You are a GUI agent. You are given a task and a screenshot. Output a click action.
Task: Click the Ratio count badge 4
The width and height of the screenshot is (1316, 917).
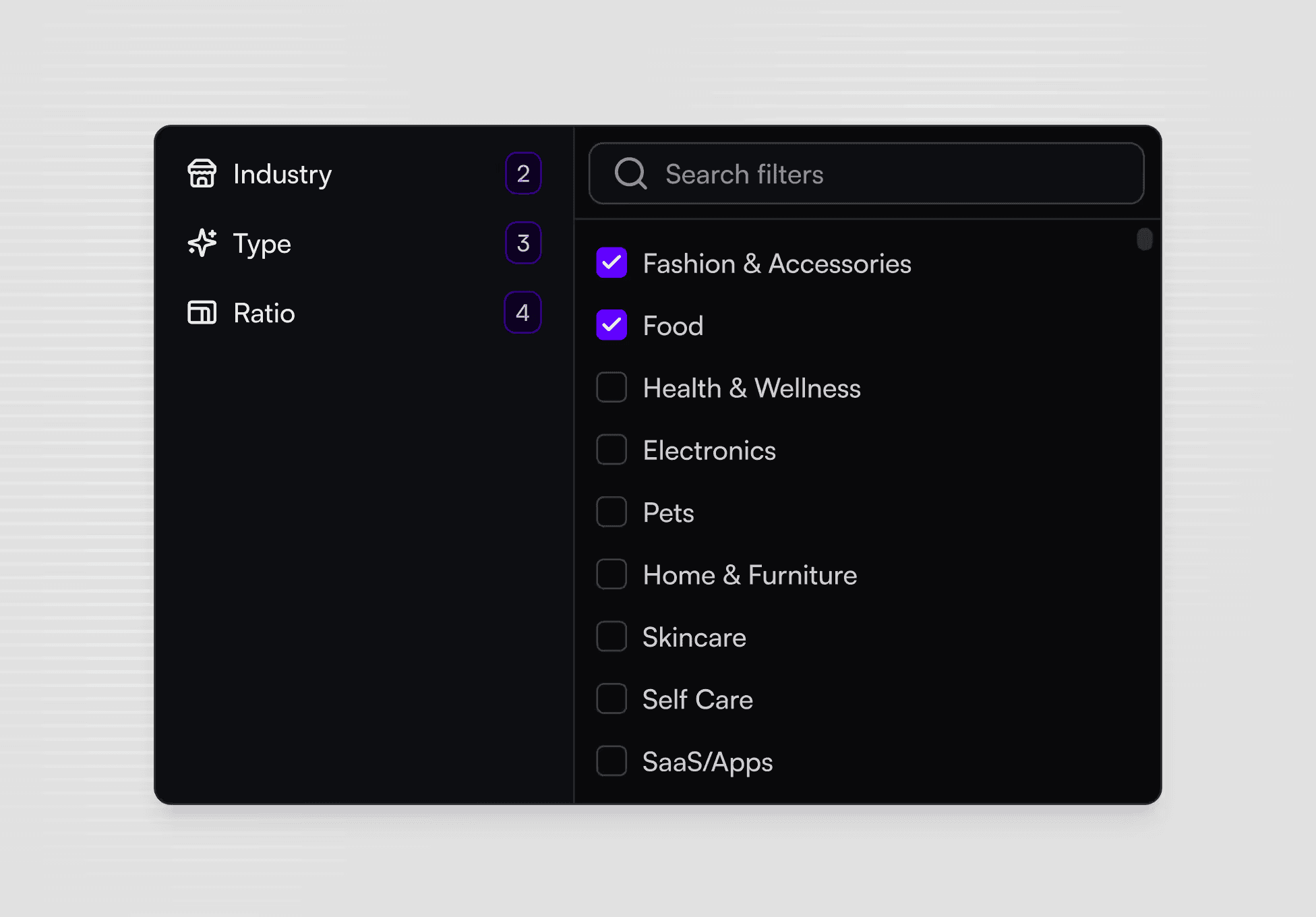(522, 312)
